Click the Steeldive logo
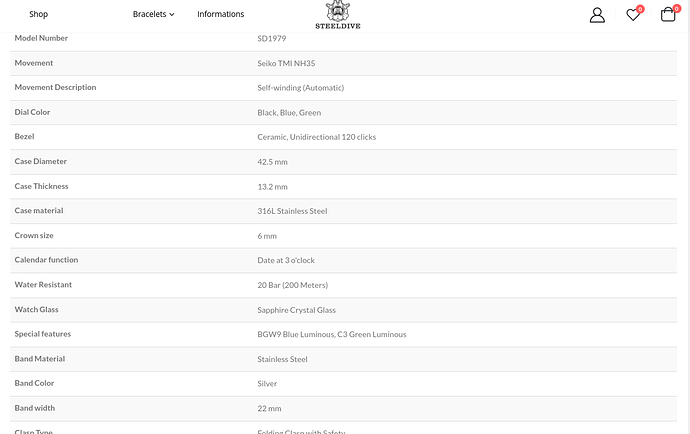The width and height of the screenshot is (690, 434). (338, 15)
